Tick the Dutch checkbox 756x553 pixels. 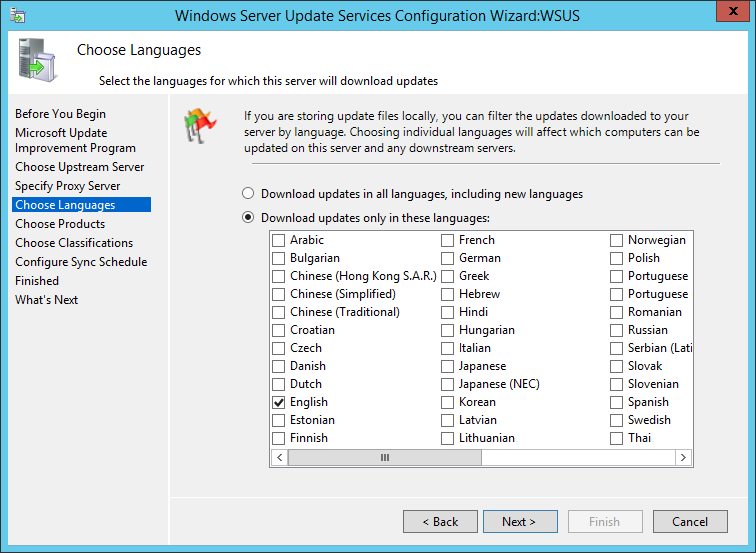point(279,384)
